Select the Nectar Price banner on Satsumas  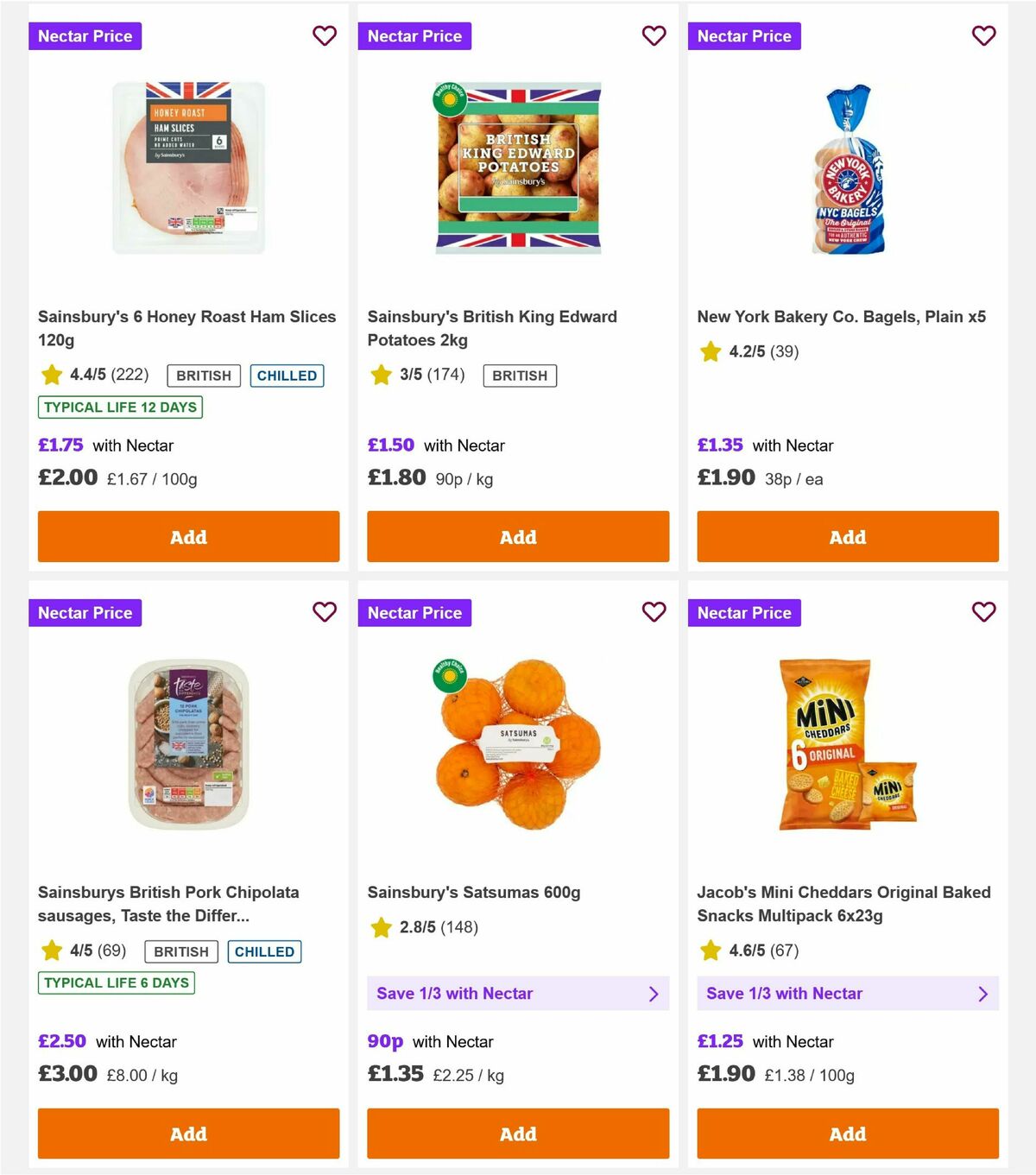pyautogui.click(x=414, y=612)
